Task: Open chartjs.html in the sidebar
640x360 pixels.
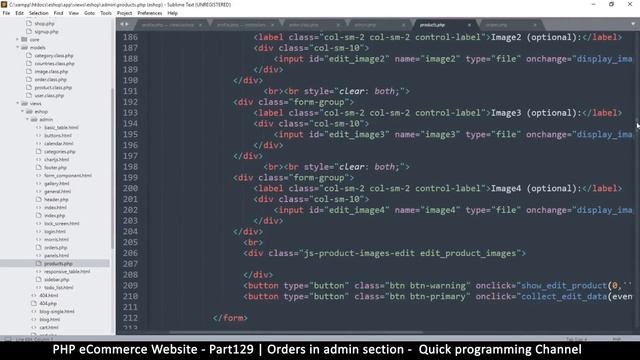Action: point(56,159)
